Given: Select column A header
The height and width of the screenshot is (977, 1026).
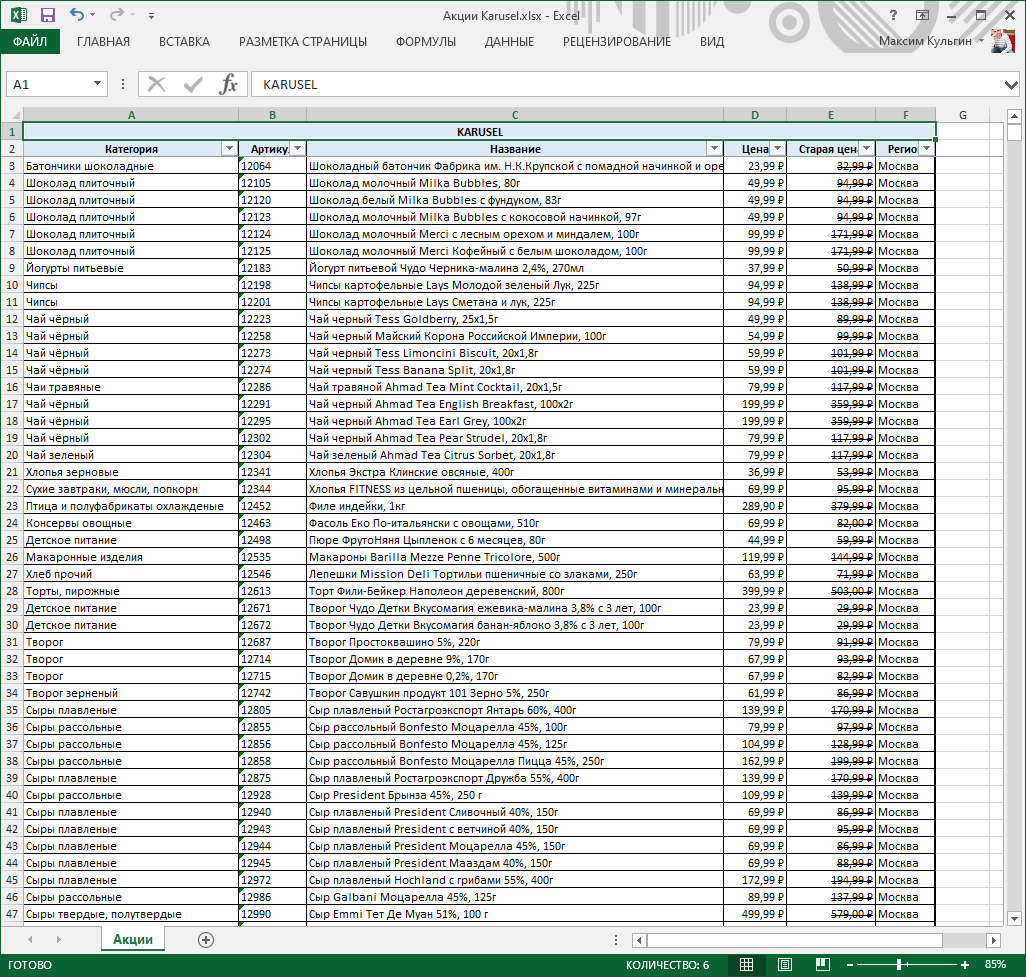Looking at the screenshot, I should [132, 115].
